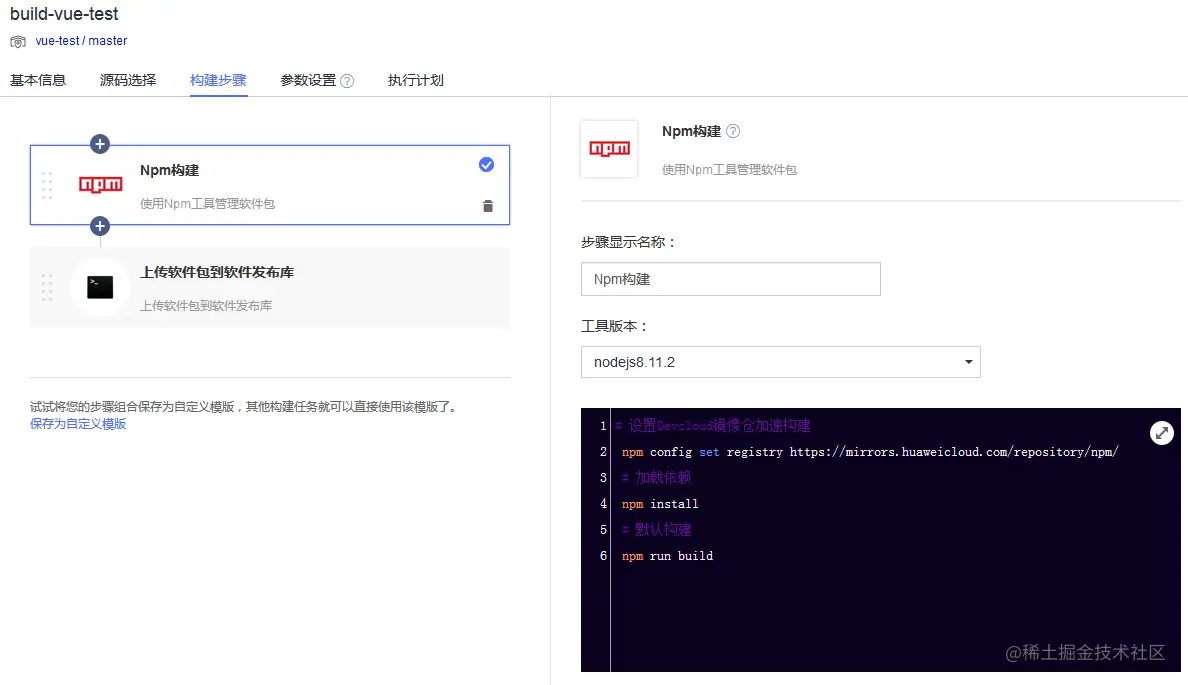1188x685 pixels.
Task: Click the 步骤显示名称 input field
Action: coord(730,279)
